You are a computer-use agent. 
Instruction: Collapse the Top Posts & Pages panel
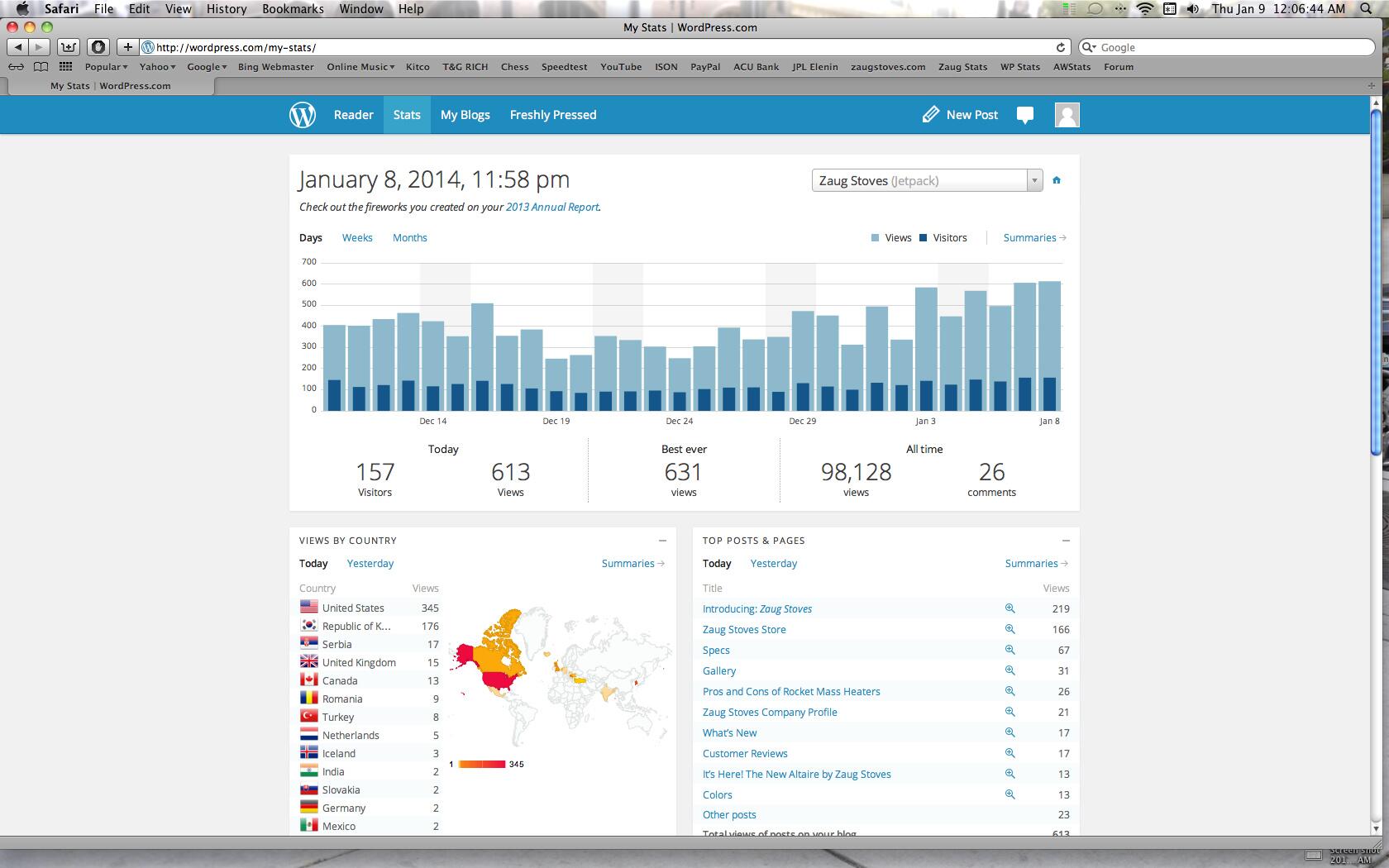point(1066,541)
